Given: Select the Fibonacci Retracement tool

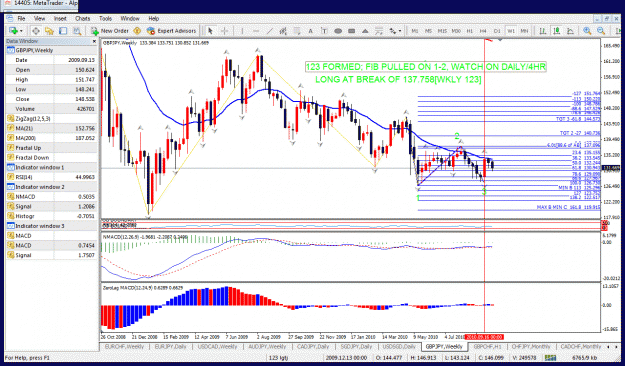Looking at the screenshot, I should [297, 31].
